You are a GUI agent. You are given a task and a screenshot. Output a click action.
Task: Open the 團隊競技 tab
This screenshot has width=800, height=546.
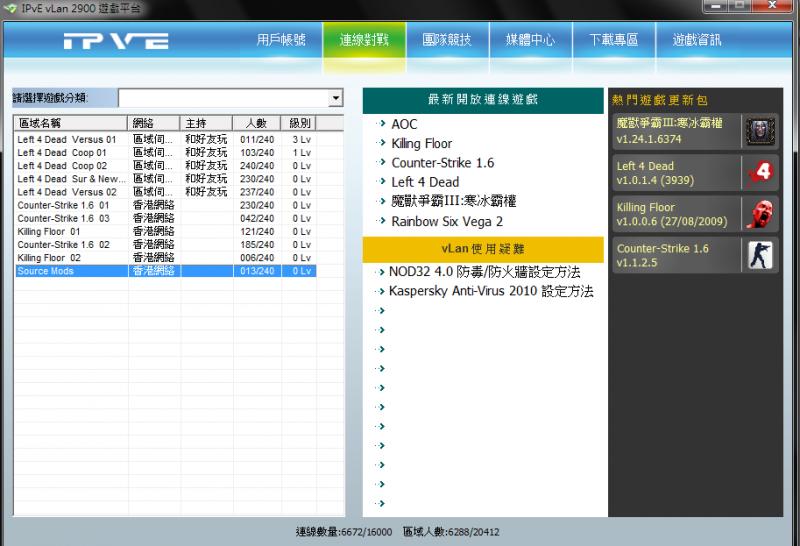(x=446, y=41)
